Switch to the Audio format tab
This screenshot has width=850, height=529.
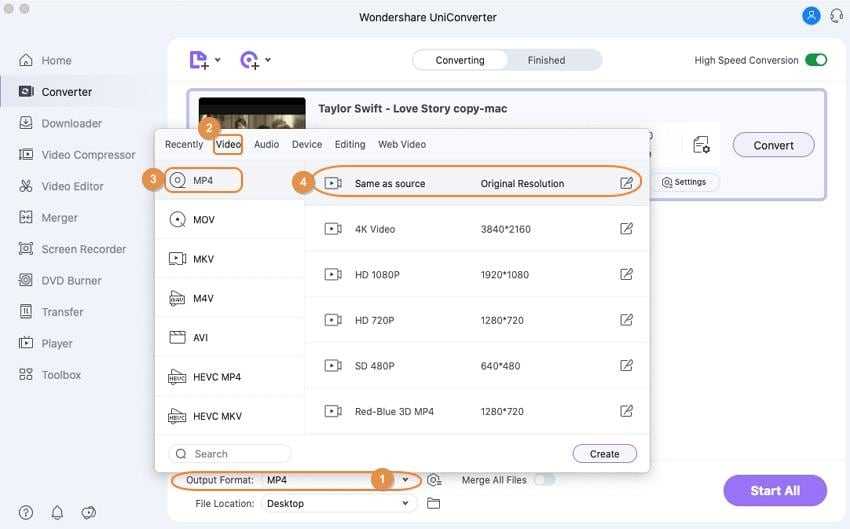pyautogui.click(x=266, y=144)
